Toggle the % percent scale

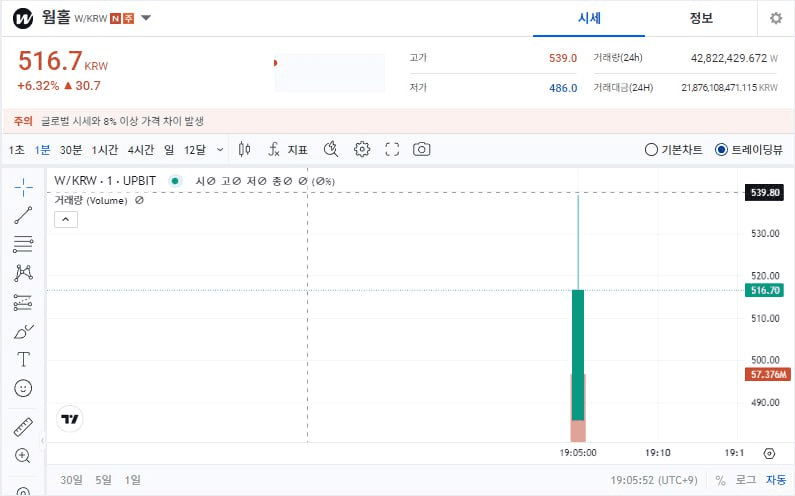(720, 480)
